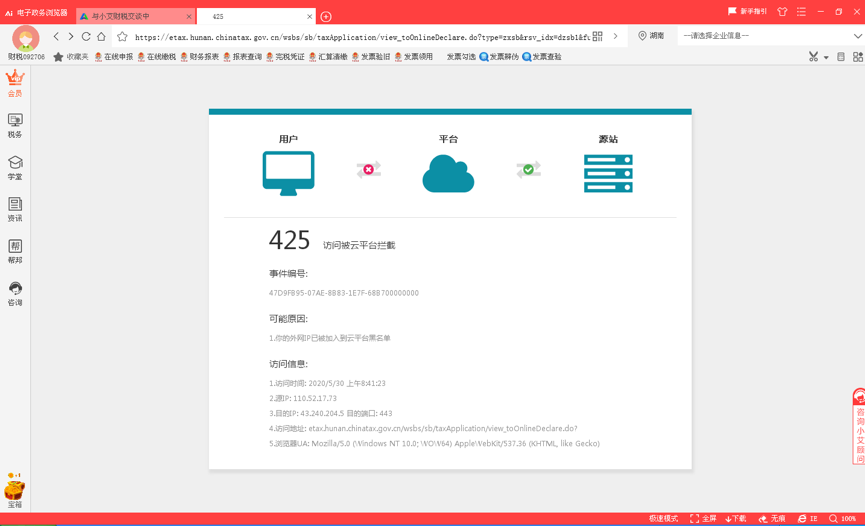The height and width of the screenshot is (526, 865).
Task: Open the 宝箱 treasure chest icon
Action: pos(15,491)
